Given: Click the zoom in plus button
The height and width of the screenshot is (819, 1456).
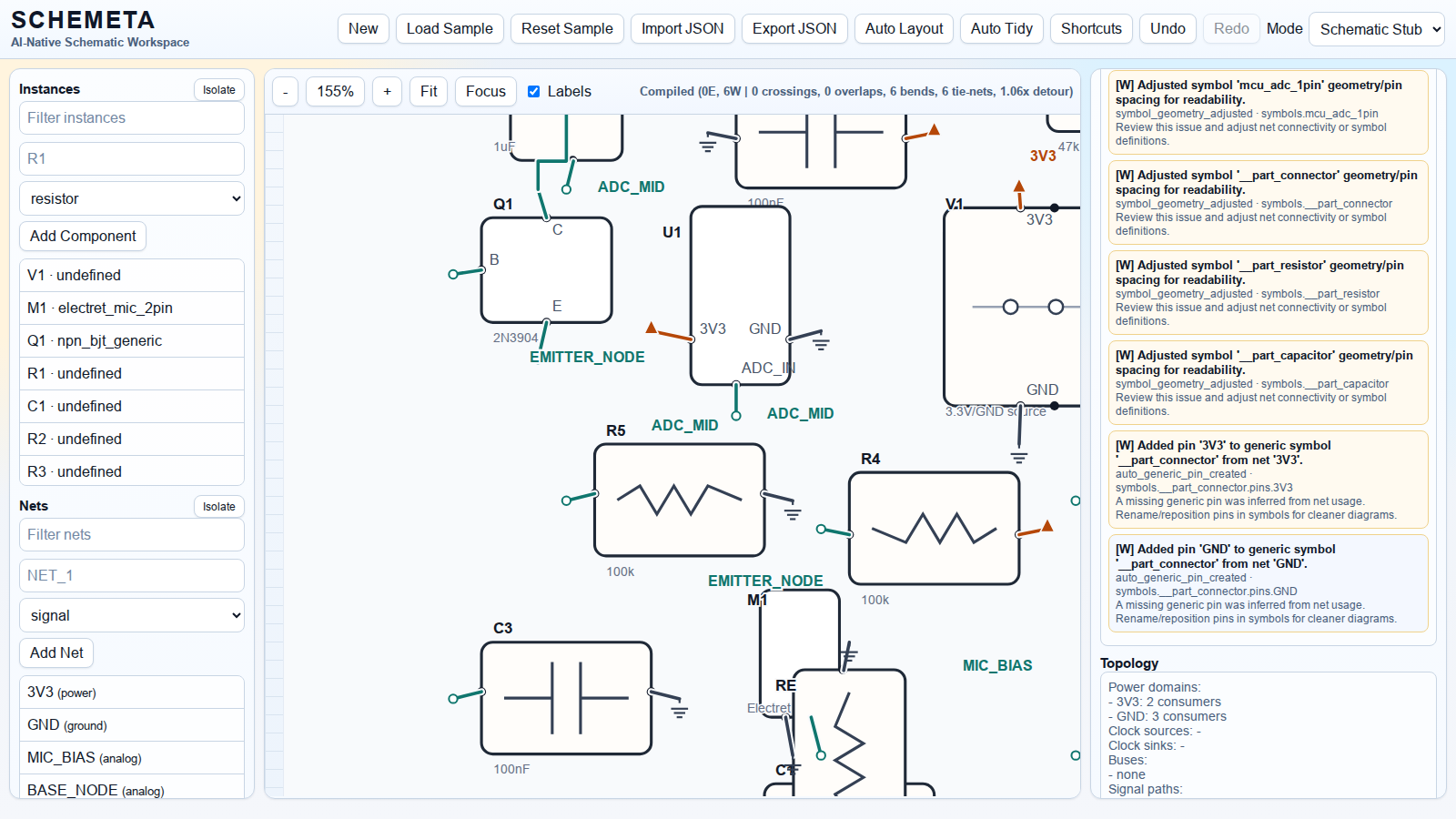Looking at the screenshot, I should (387, 92).
